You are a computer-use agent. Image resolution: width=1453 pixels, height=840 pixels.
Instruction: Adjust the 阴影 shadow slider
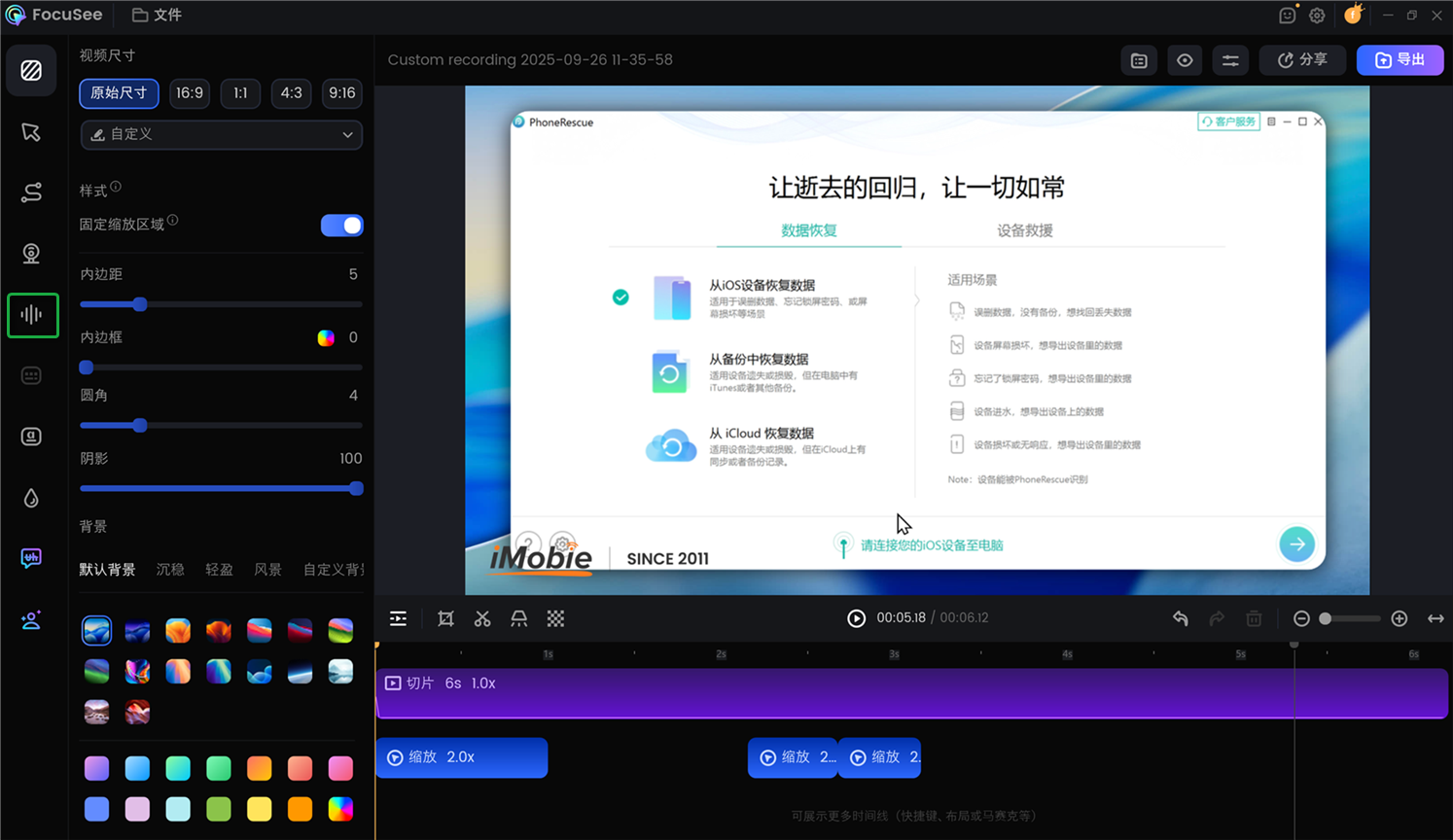point(222,488)
